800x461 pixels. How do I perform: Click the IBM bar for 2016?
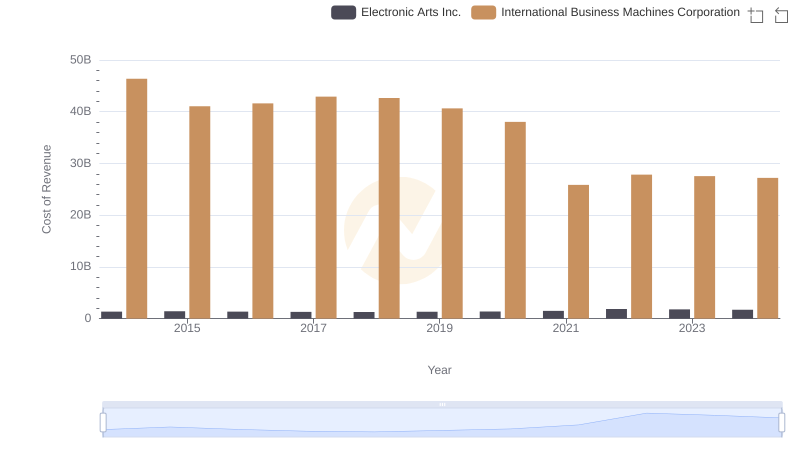tap(263, 211)
